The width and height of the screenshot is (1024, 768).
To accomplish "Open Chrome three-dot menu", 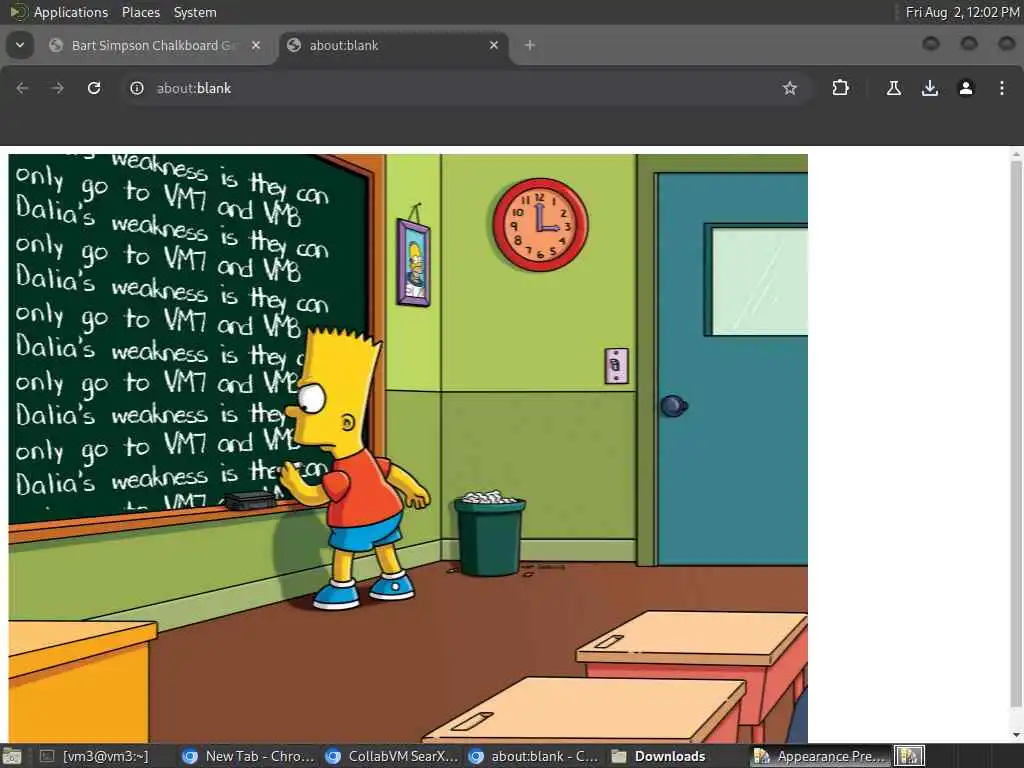I will tap(1002, 88).
